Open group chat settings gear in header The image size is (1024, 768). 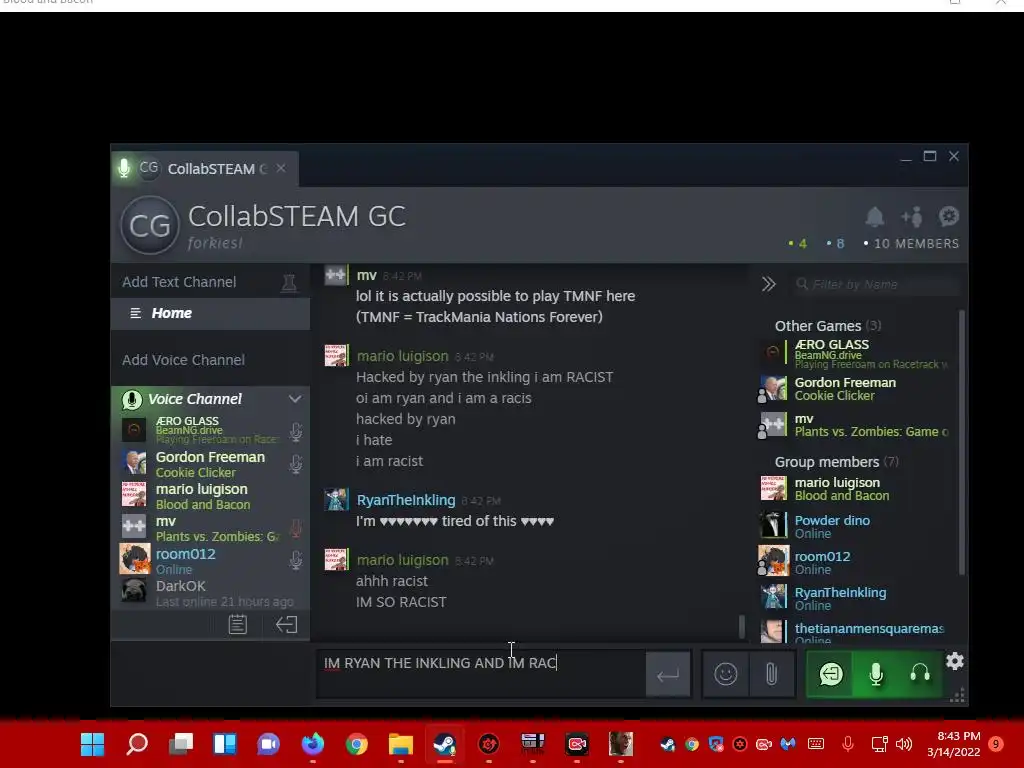[948, 216]
